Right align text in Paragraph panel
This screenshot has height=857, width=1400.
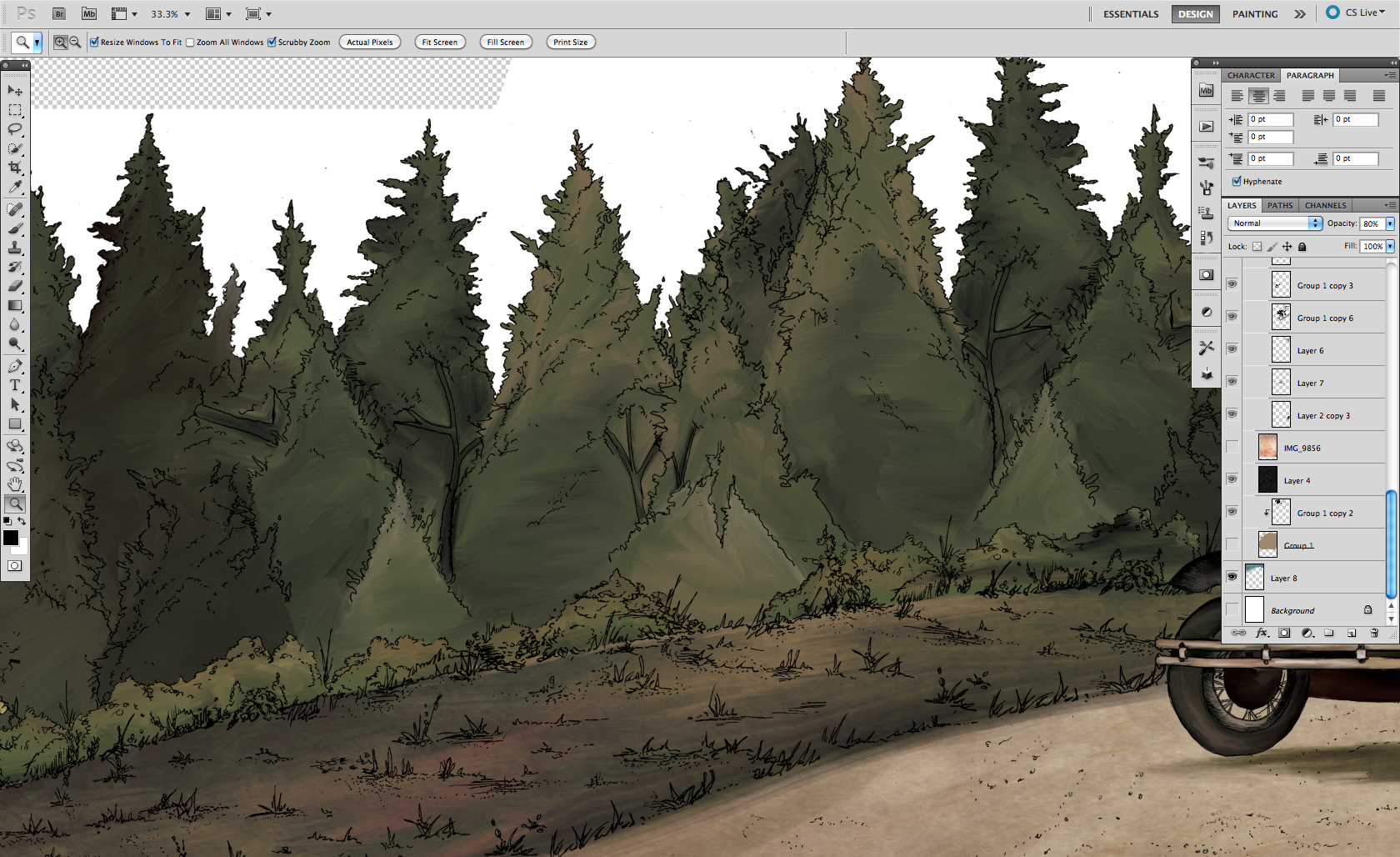1279,96
